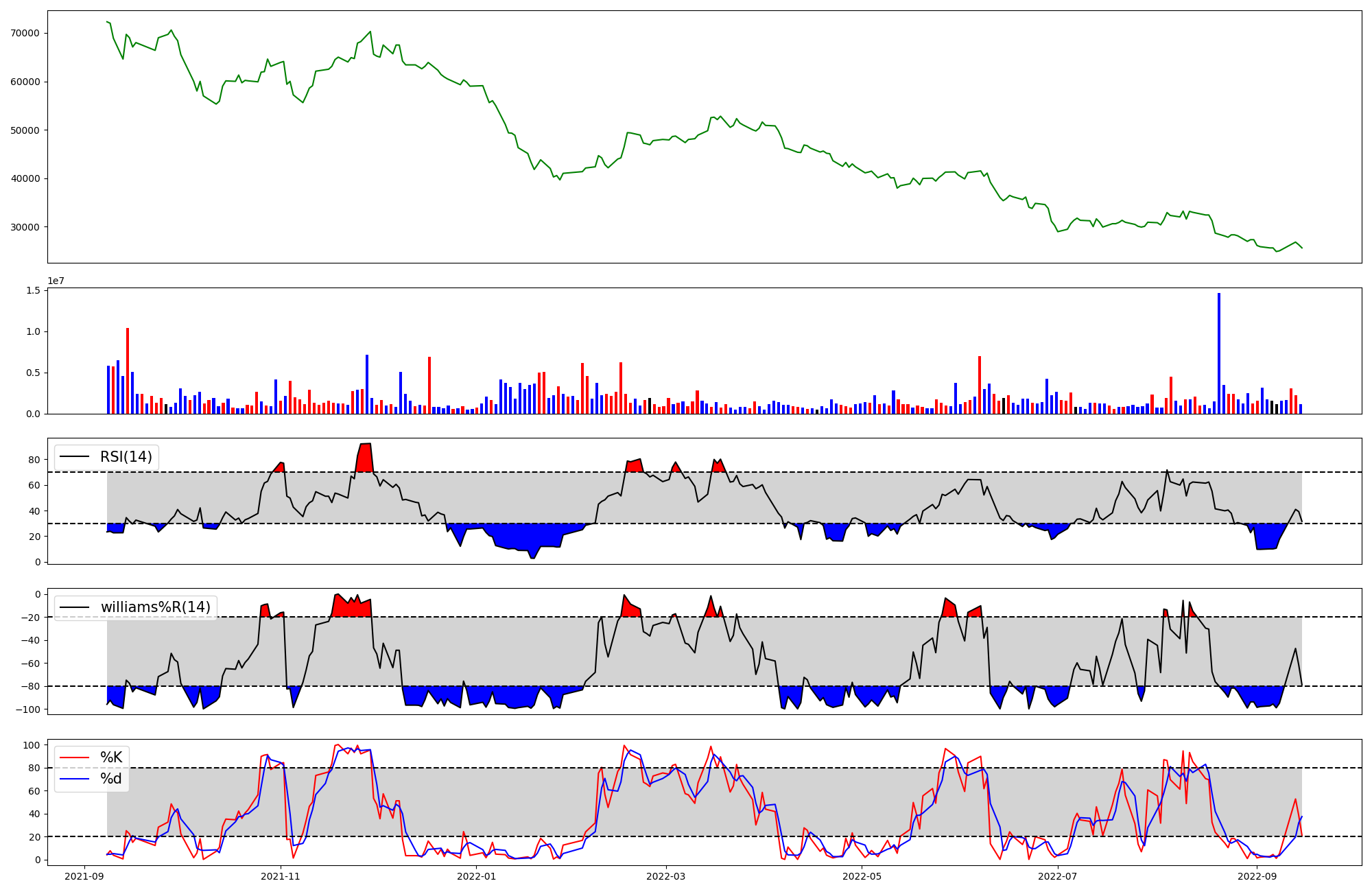Click the -100 tick on Williams %R axis
The height and width of the screenshot is (892, 1372).
pos(28,709)
